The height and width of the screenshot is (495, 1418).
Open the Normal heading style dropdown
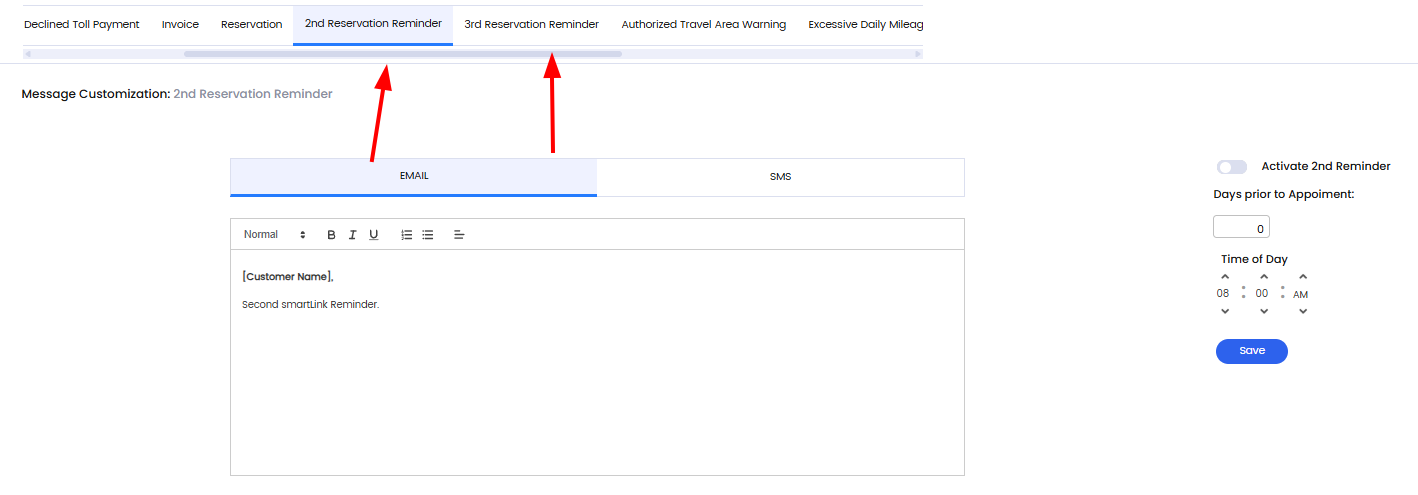click(275, 235)
